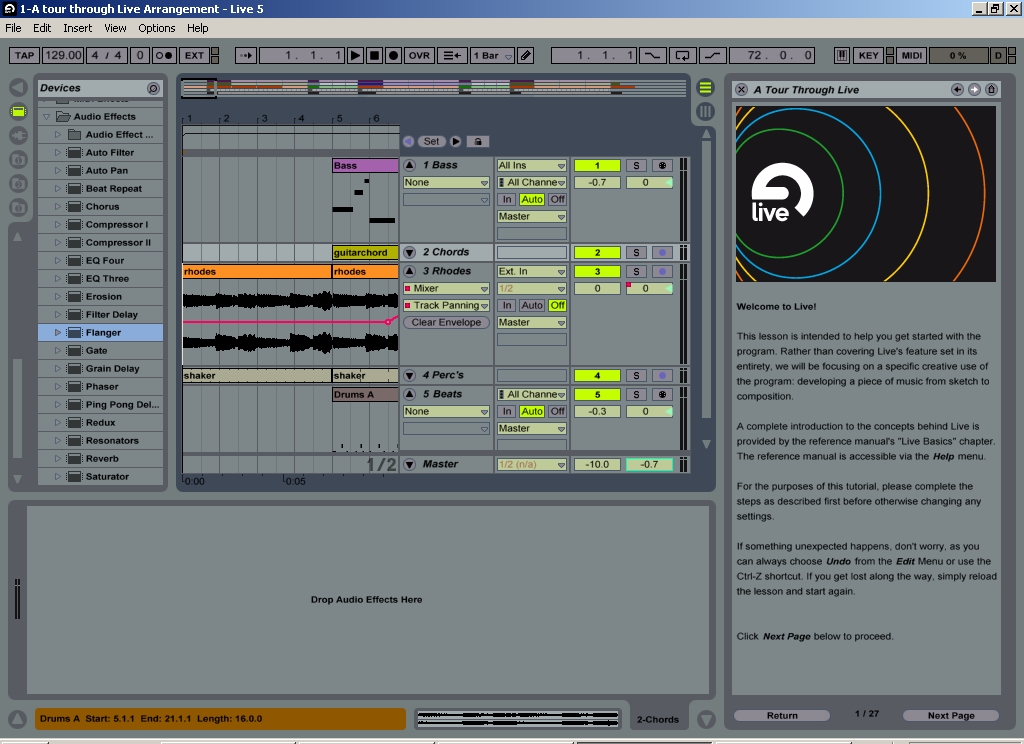Go to previous lesson page arrow
This screenshot has width=1024, height=744.
click(957, 89)
